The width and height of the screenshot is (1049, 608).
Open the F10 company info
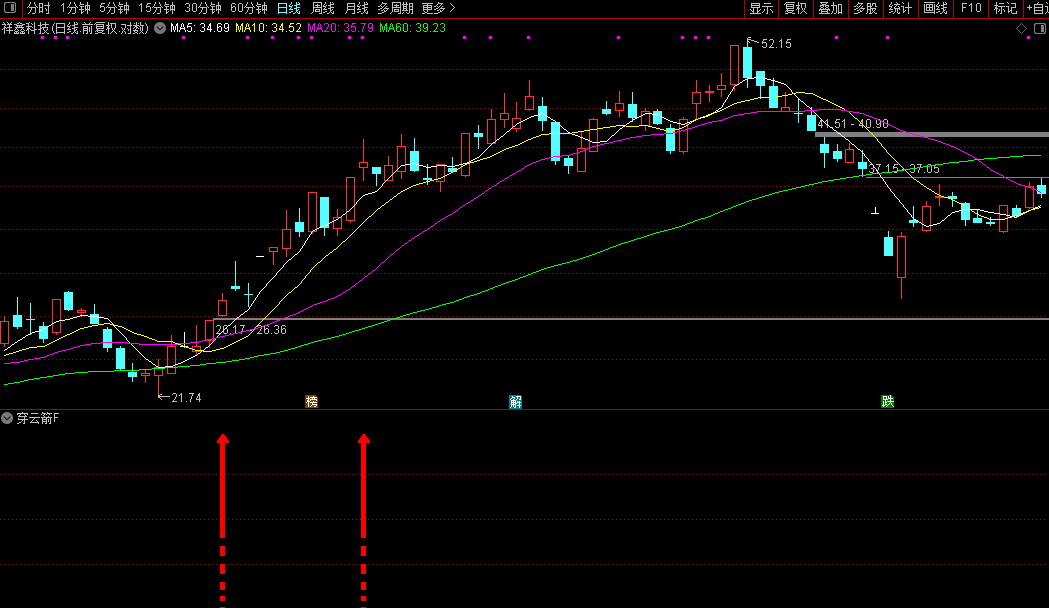click(971, 8)
